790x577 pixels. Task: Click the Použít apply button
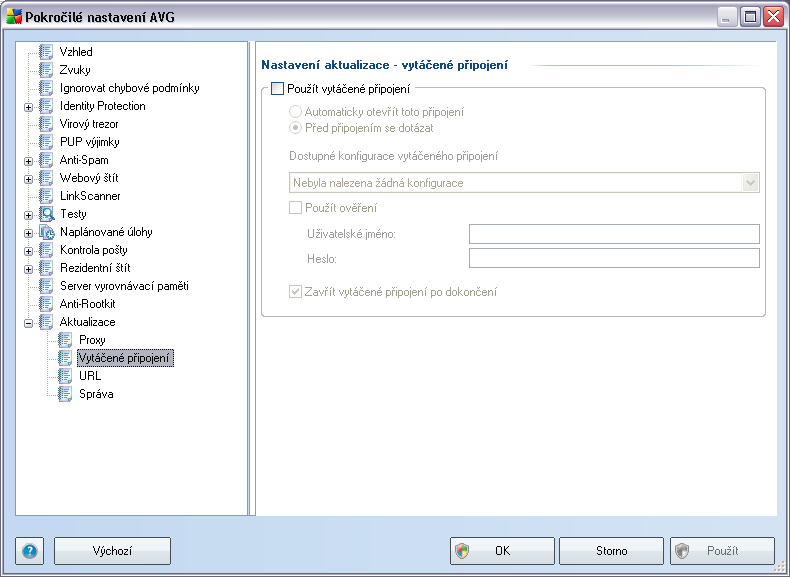[x=722, y=551]
